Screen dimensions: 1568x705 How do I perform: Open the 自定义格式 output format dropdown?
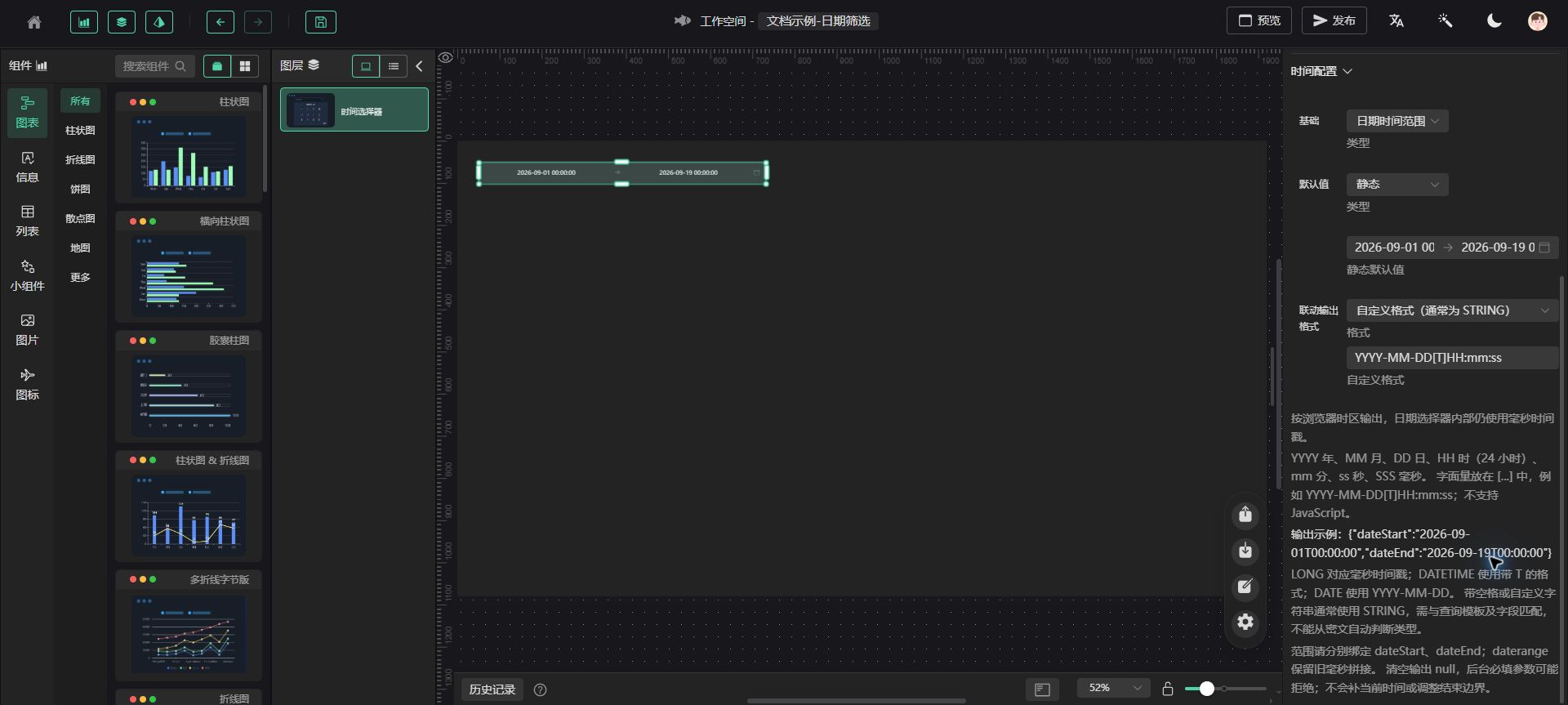1452,310
